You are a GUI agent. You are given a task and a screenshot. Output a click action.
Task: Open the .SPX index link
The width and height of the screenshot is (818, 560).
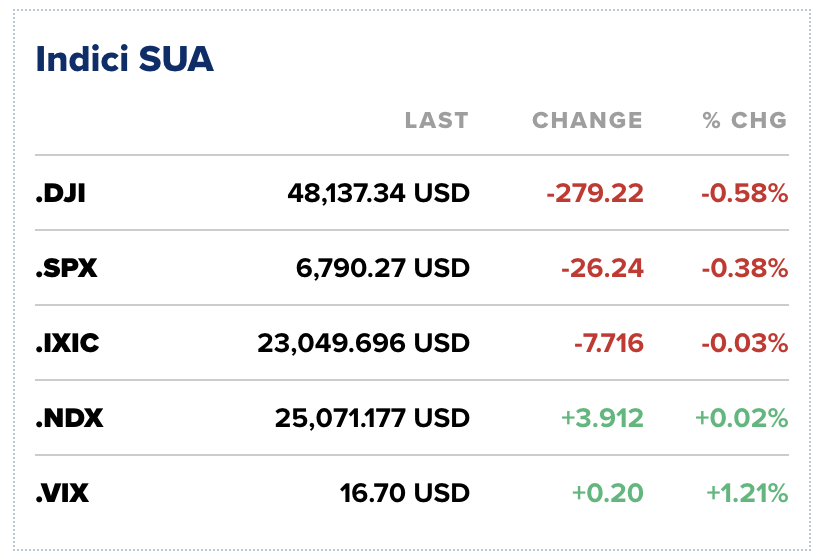[x=66, y=268]
